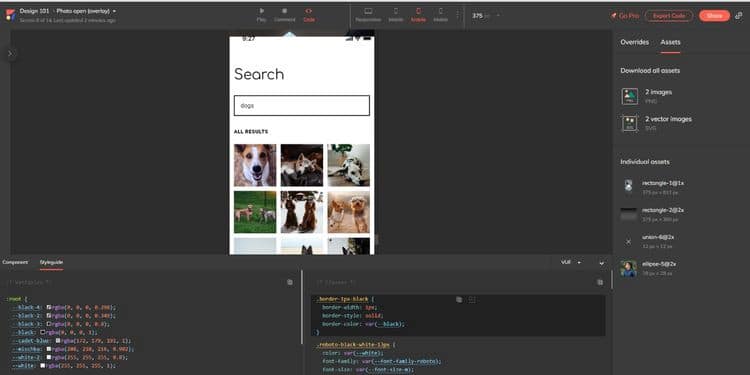Collapse the code panel chevron
Viewport: 750px width, 375px height.
coord(601,263)
